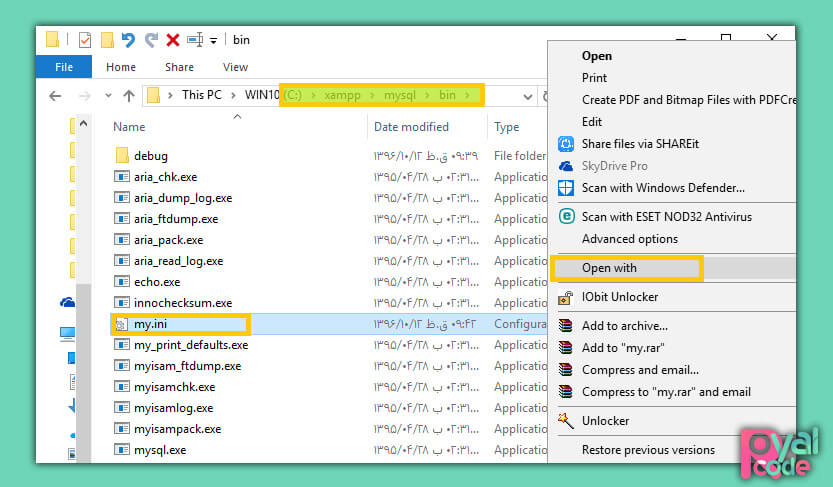Select the my.ini configuration file
This screenshot has height=487, width=833.
click(x=150, y=324)
